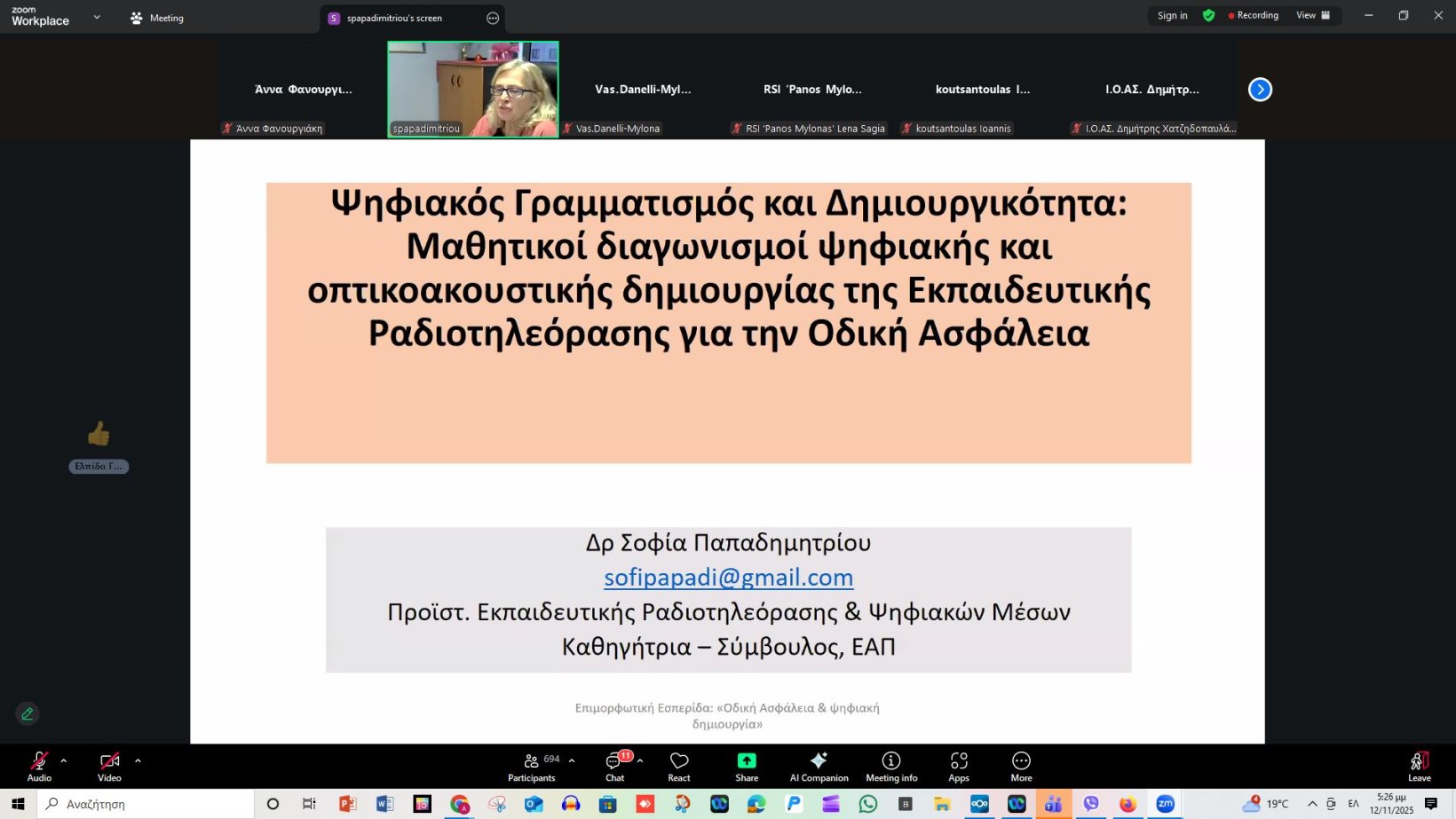Open the React emoji menu
Screen dimensions: 1456x819
tap(679, 767)
